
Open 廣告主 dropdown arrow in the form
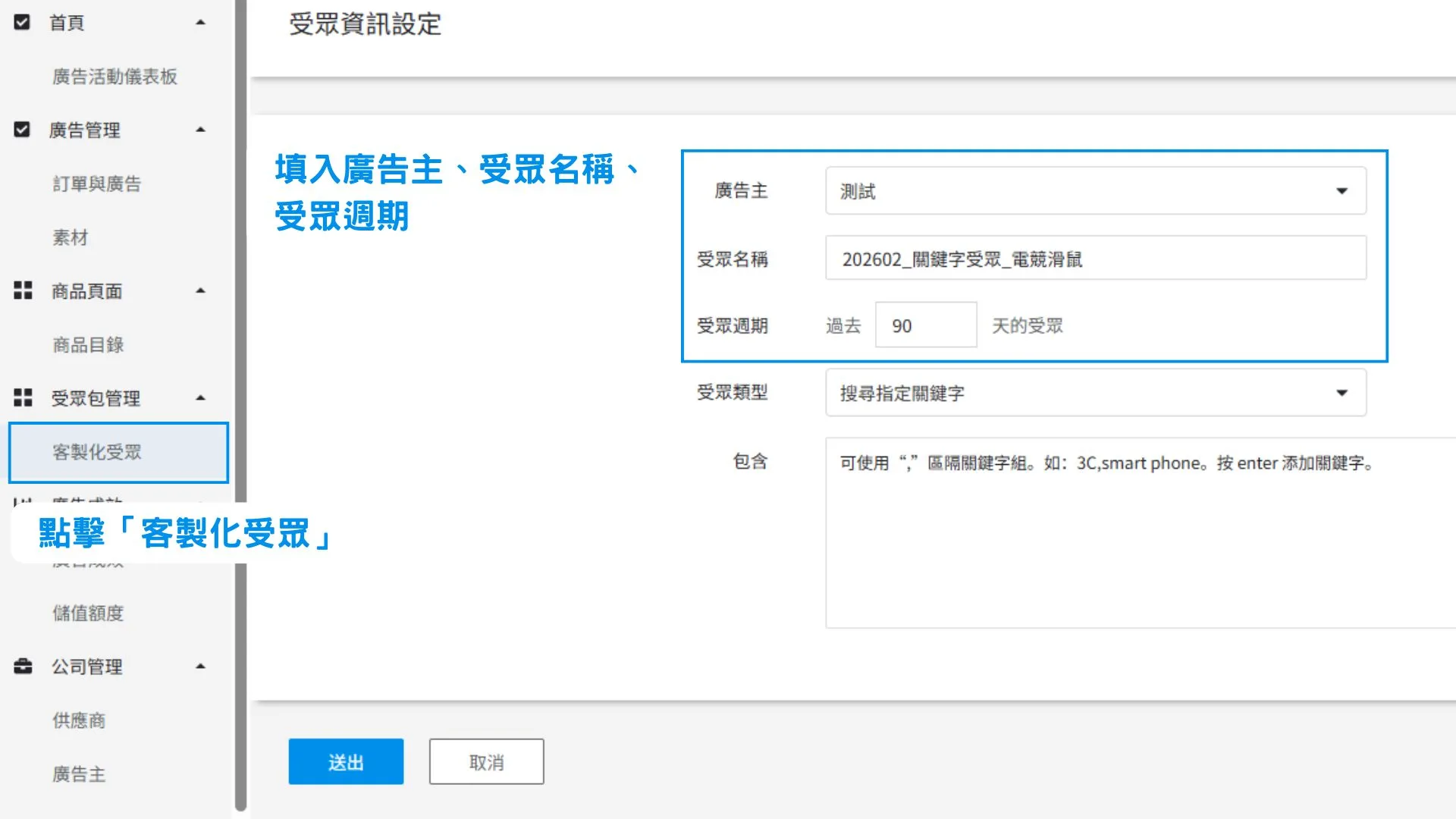click(1342, 191)
